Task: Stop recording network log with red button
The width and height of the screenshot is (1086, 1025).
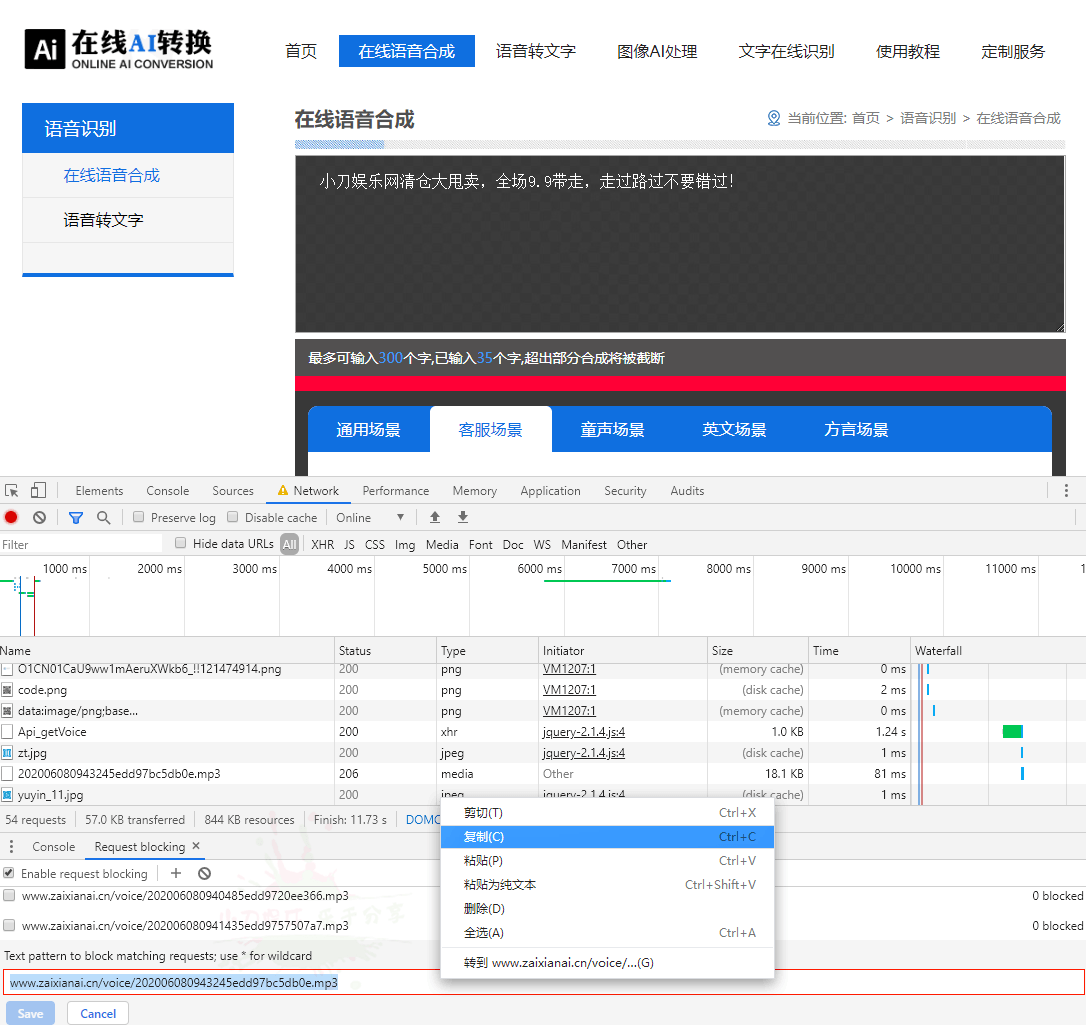Action: click(11, 518)
